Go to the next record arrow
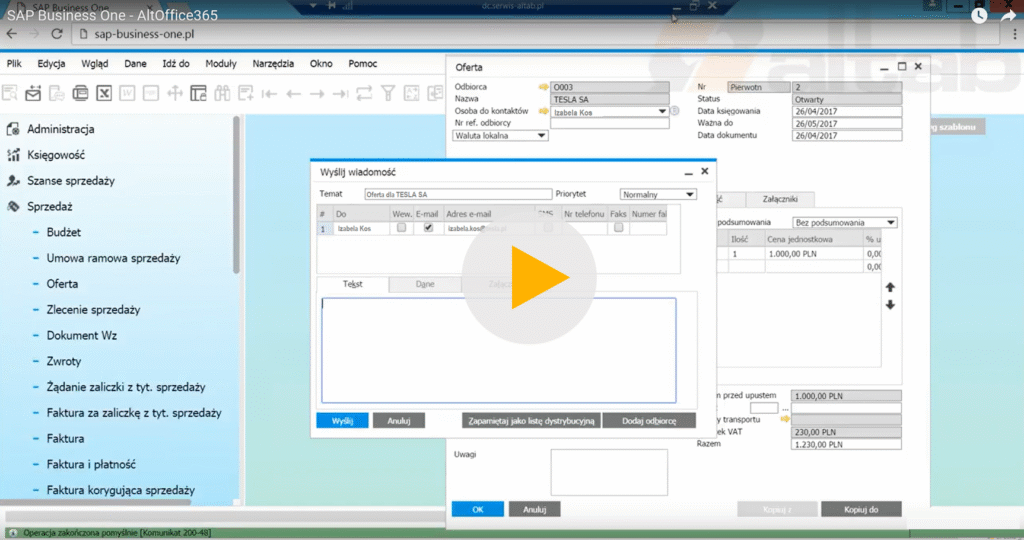Viewport: 1024px width, 540px height. click(317, 94)
